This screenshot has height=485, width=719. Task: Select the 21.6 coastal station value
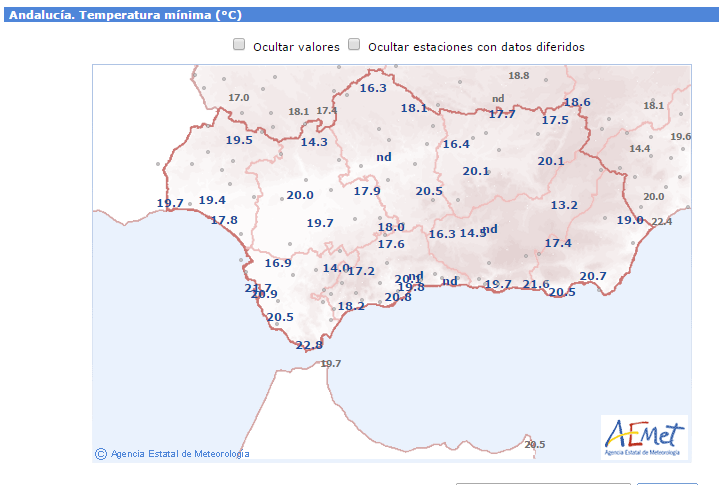tap(536, 285)
